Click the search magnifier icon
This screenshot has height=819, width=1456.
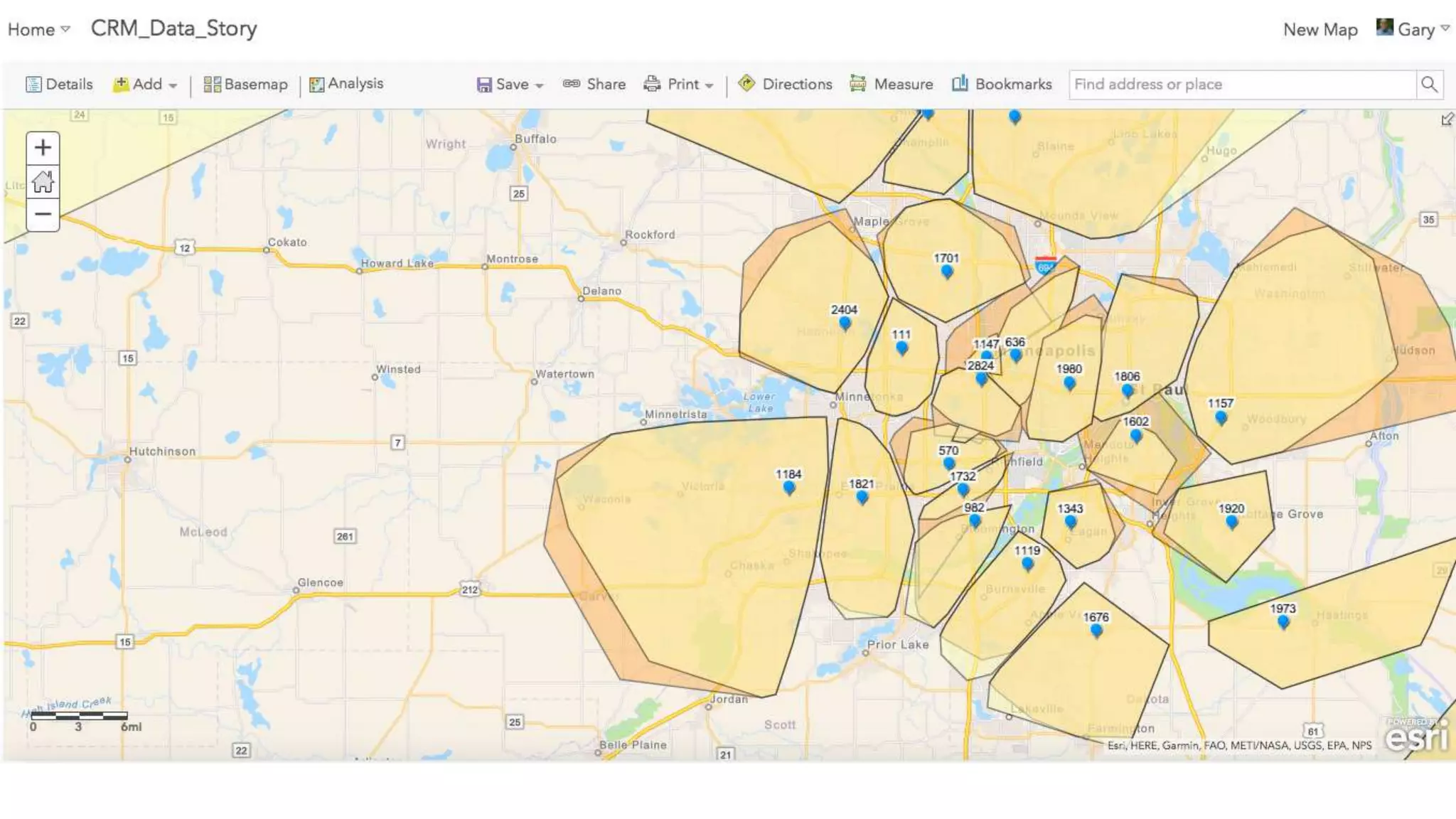coord(1429,85)
